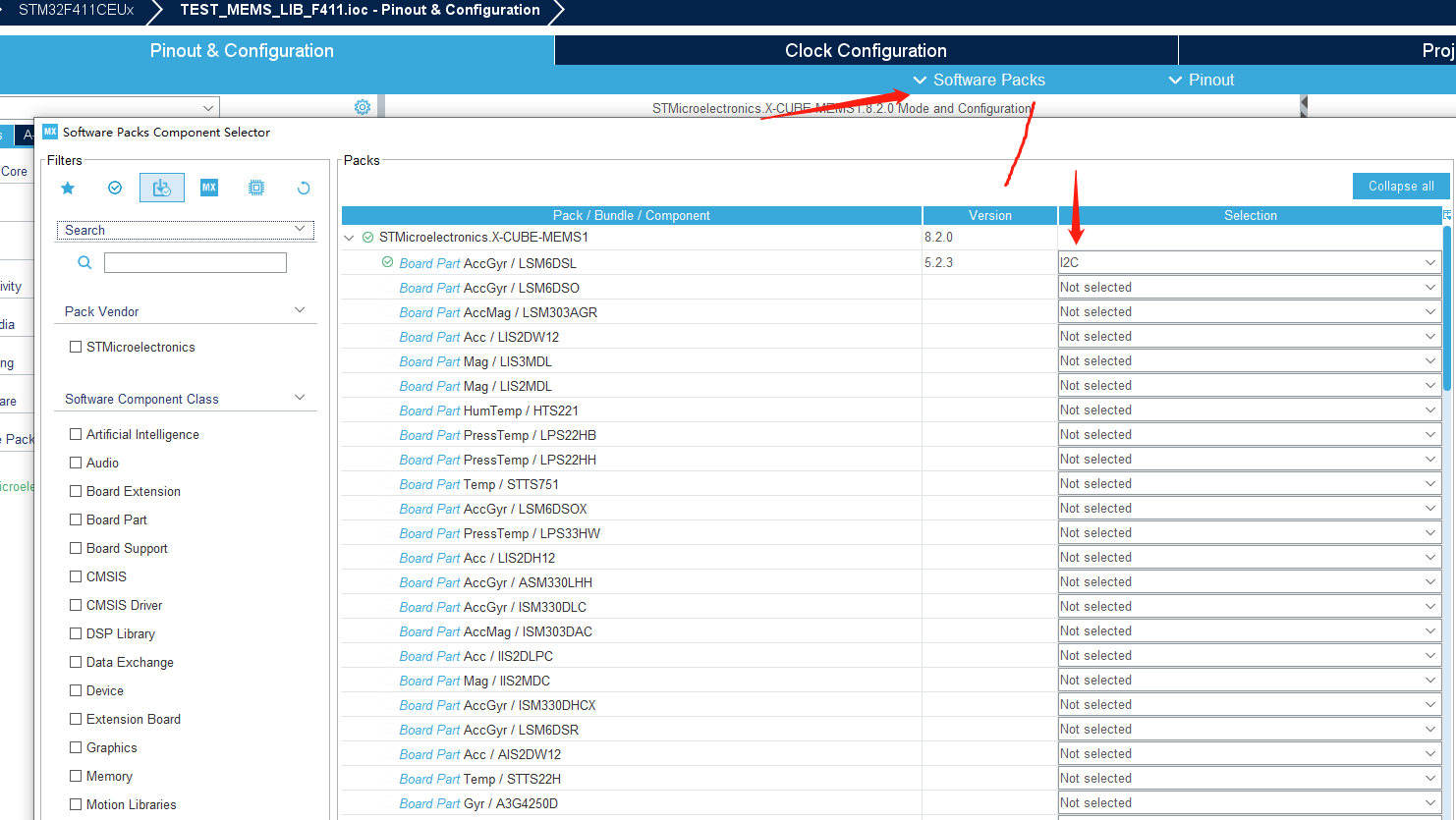
Task: Check the CMSIS checkbox
Action: (76, 576)
